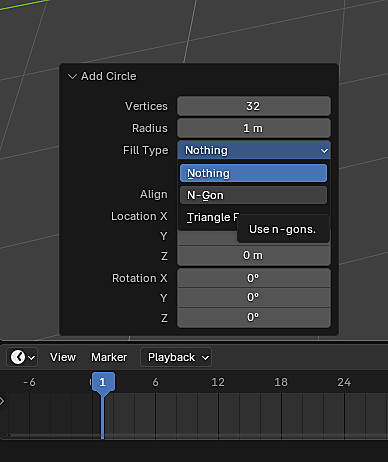Click the timeline horizontal scrollbar
The height and width of the screenshot is (462, 388).
pos(197,435)
